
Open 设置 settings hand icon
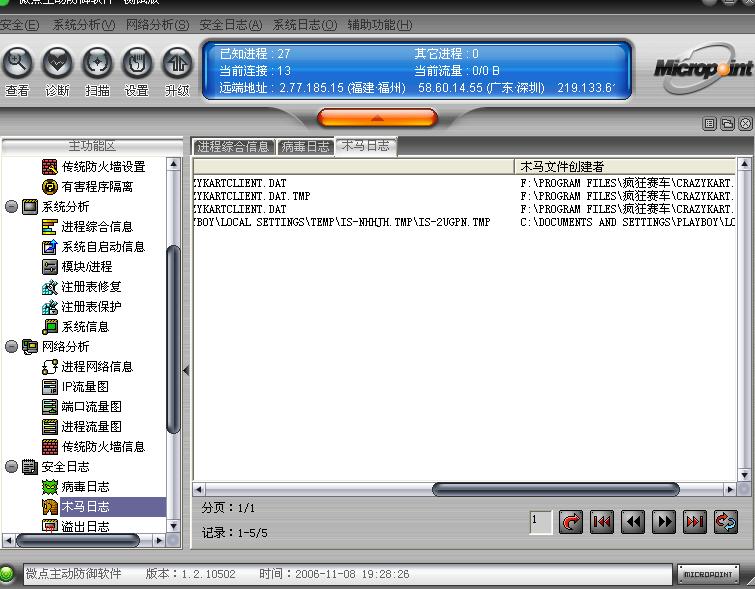[x=137, y=63]
